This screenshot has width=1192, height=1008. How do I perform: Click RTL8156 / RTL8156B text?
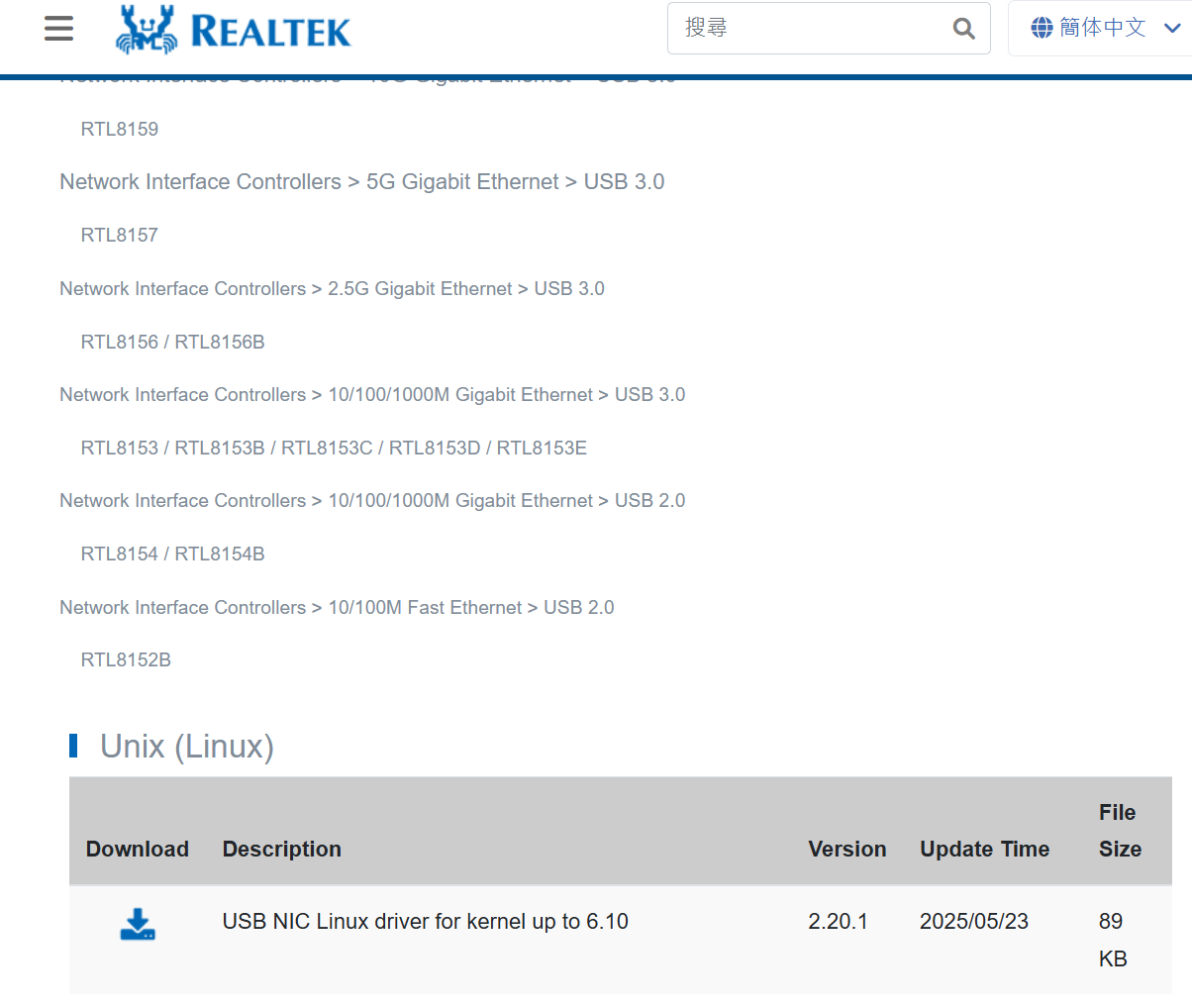tap(173, 342)
